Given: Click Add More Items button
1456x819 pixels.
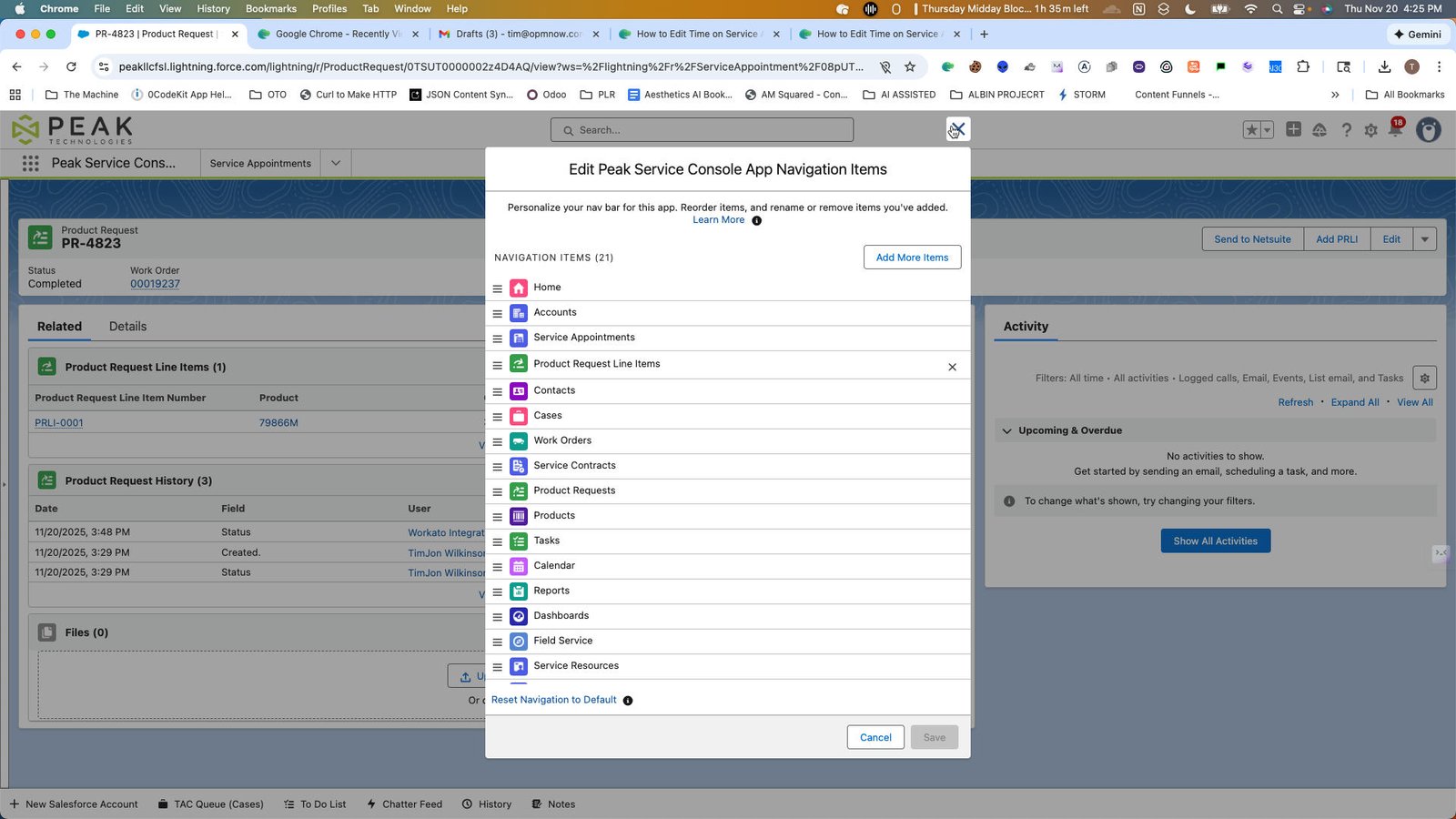Looking at the screenshot, I should [912, 258].
